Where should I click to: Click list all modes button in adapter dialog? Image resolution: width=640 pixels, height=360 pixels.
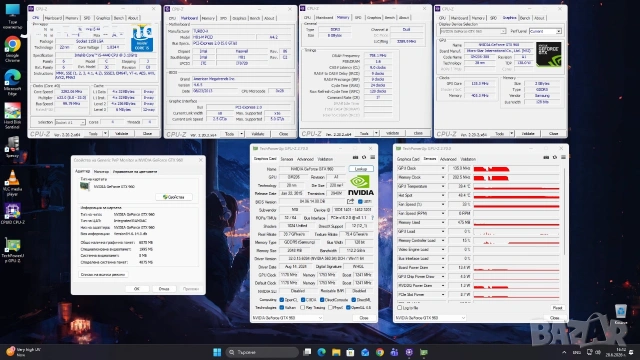click(102, 274)
